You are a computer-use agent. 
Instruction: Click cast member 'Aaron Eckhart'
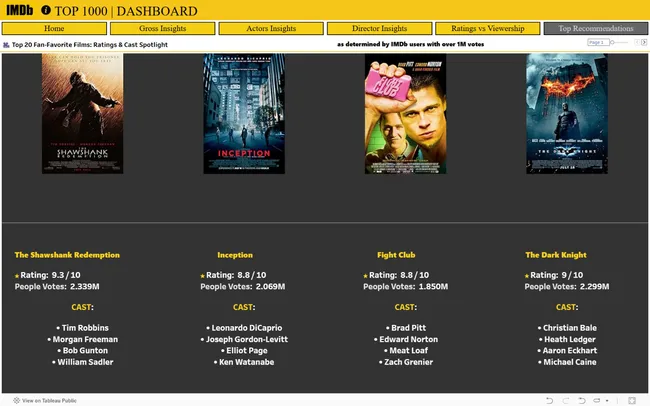570,350
